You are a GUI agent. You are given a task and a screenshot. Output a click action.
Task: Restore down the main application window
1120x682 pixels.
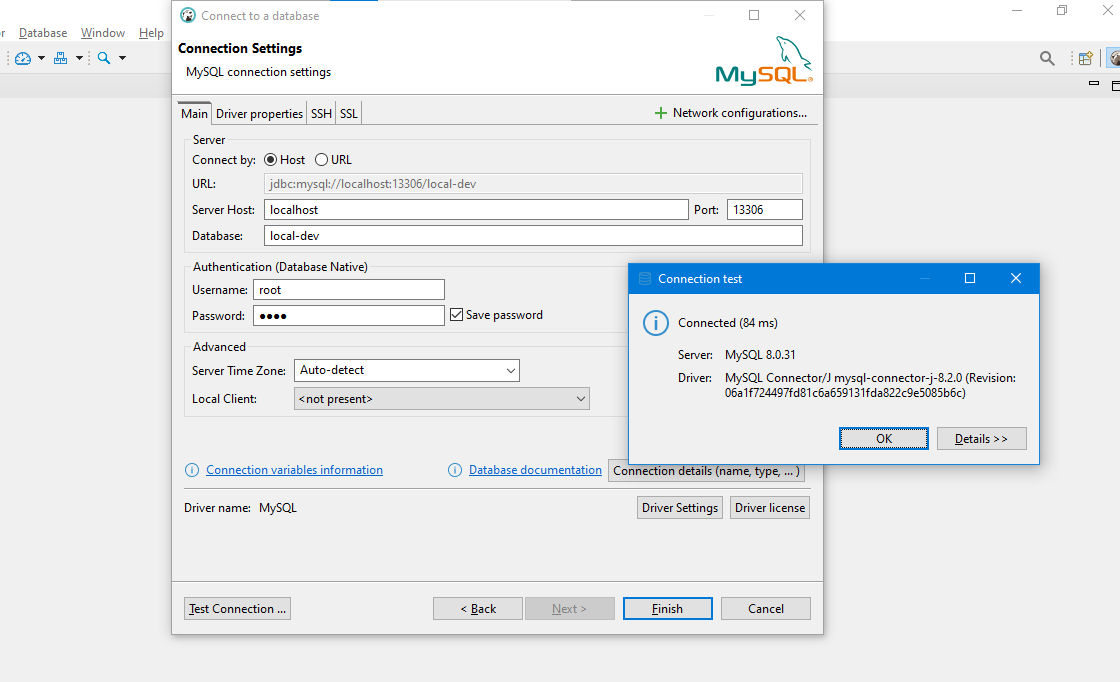pyautogui.click(x=1062, y=10)
